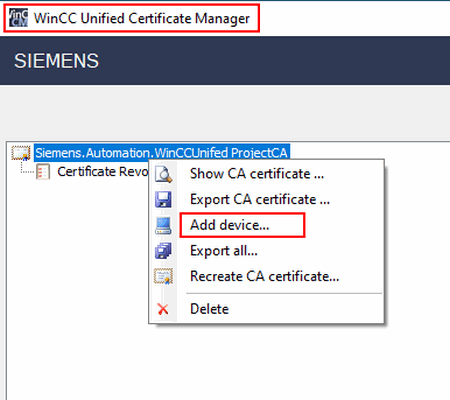
Task: Click the certificate icon beside Recreate CA certificate
Action: 163,276
